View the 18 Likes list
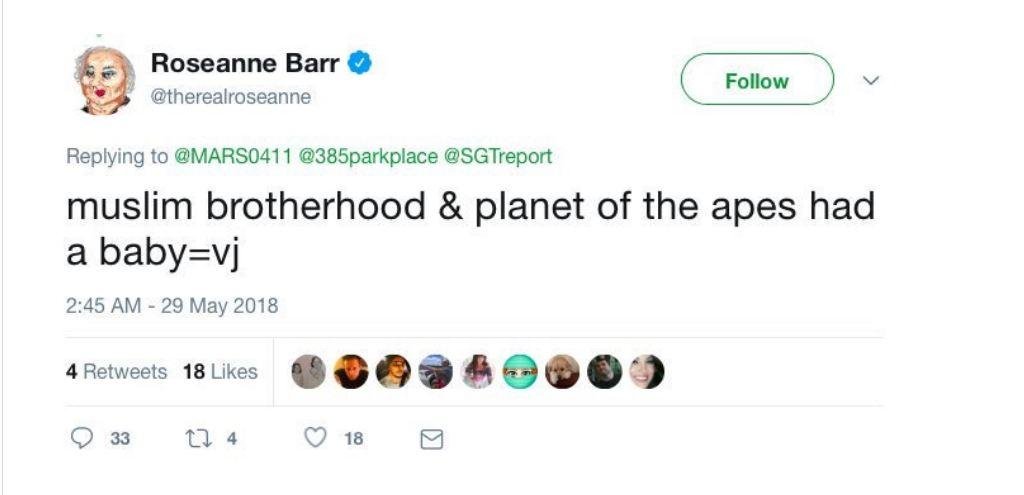 tap(220, 372)
